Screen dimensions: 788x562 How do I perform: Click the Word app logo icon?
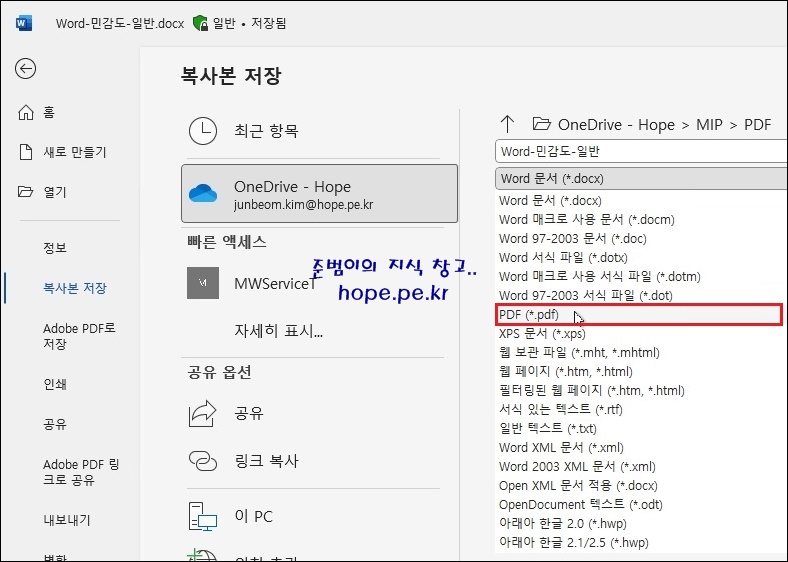click(24, 23)
